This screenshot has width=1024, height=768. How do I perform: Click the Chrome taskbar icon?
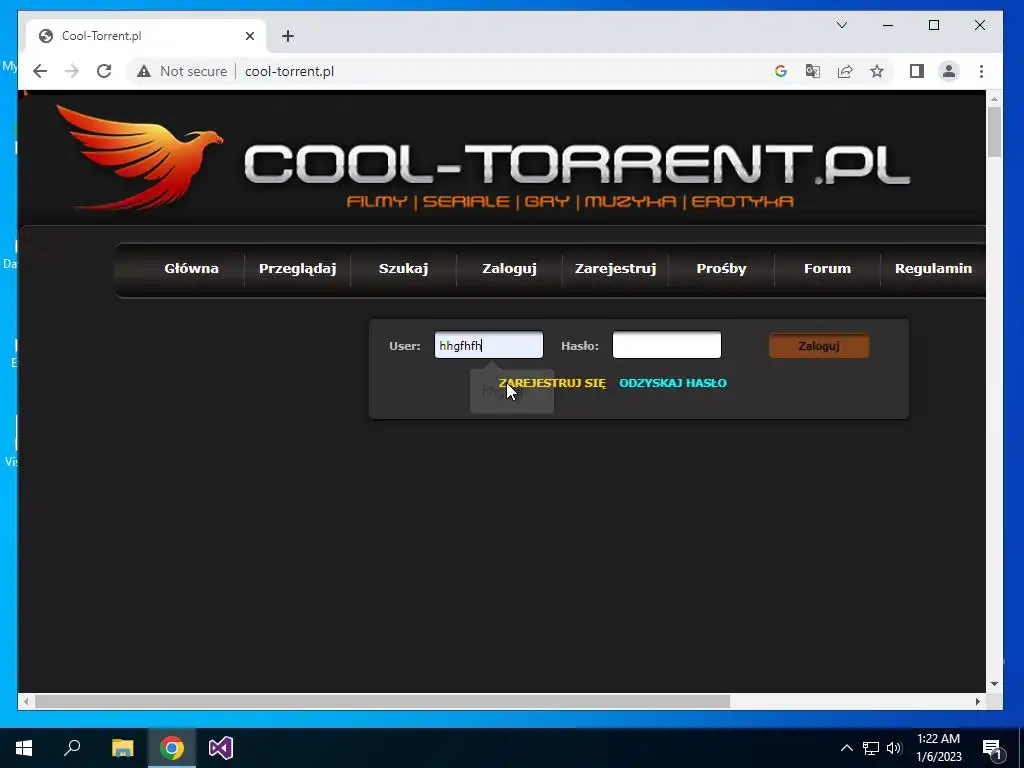click(x=172, y=748)
